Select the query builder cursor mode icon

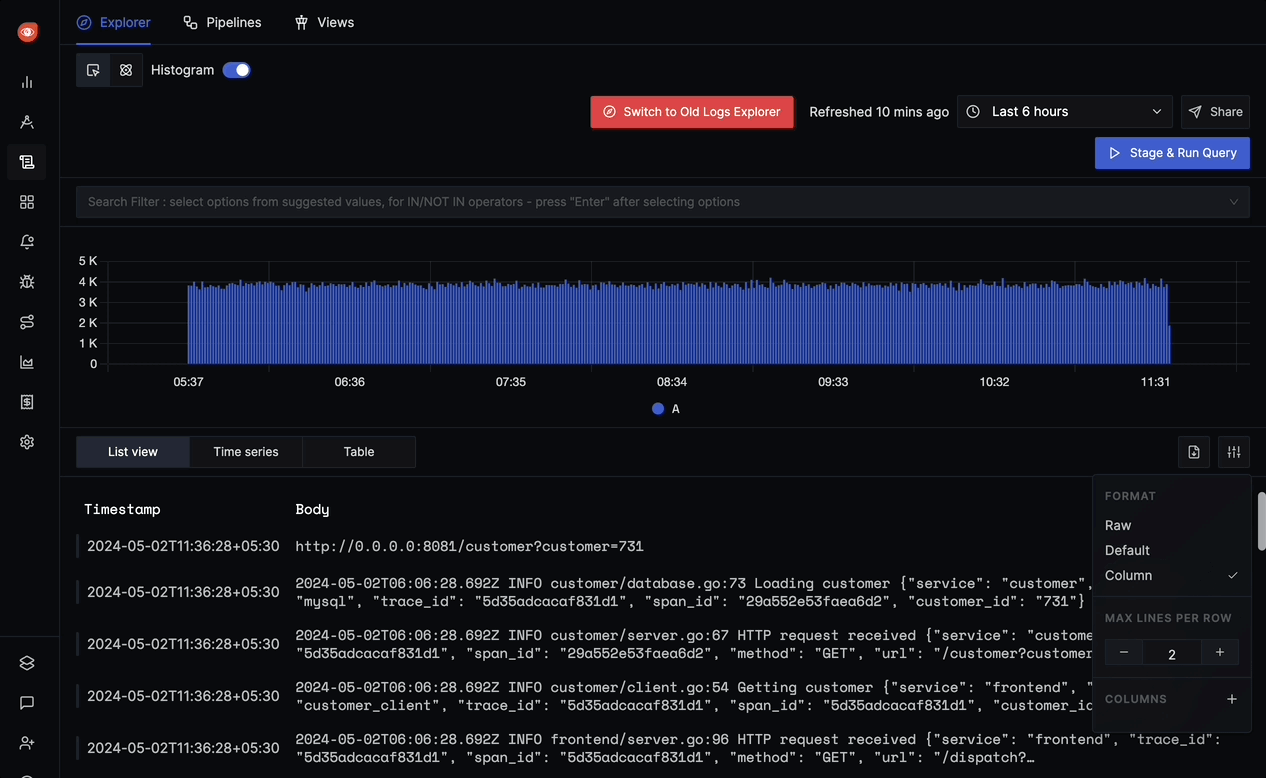coord(93,70)
